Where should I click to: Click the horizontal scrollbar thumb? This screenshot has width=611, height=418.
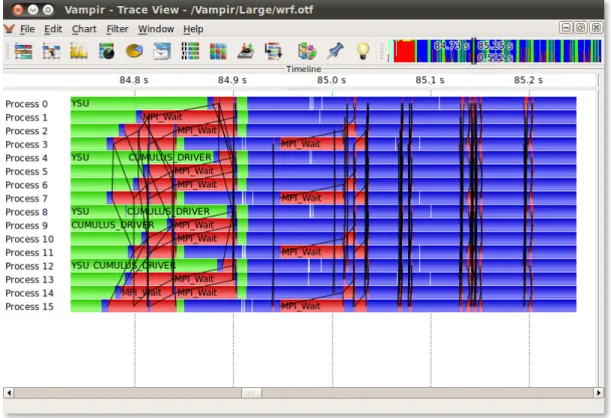(x=251, y=392)
